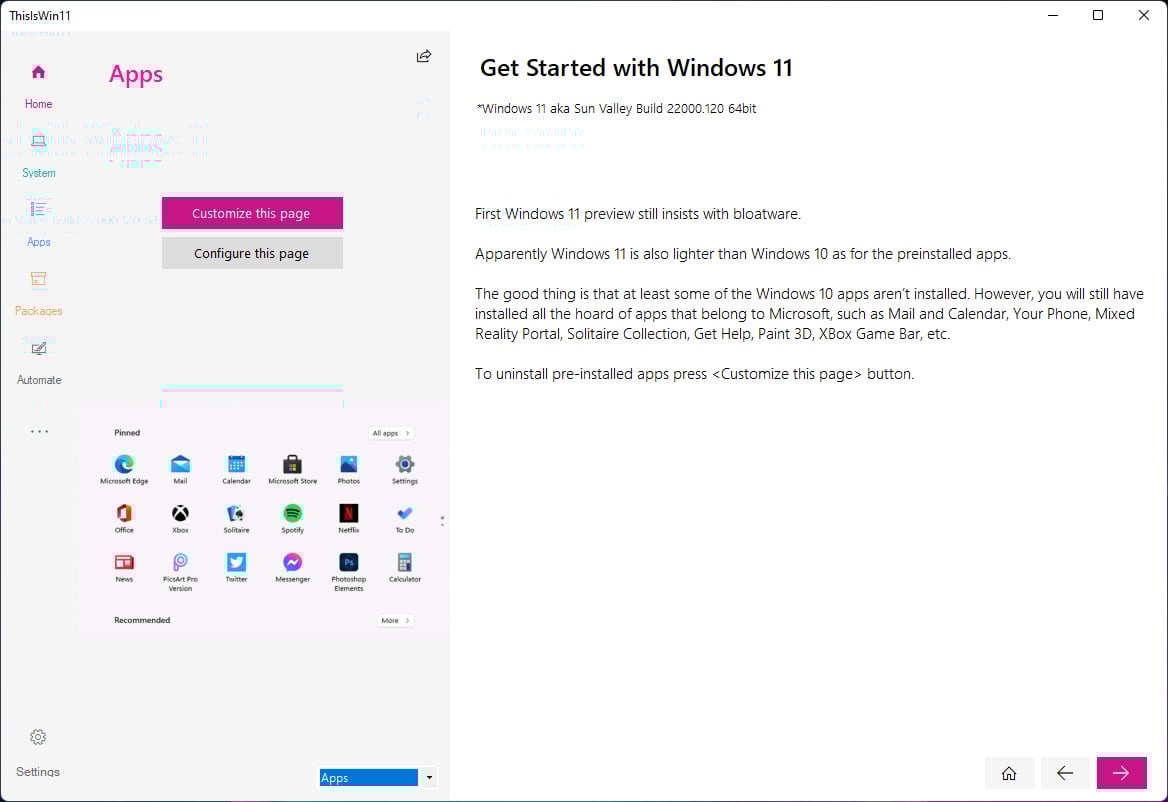The width and height of the screenshot is (1168, 802).
Task: Go to home page using bottom home button
Action: pyautogui.click(x=1009, y=773)
